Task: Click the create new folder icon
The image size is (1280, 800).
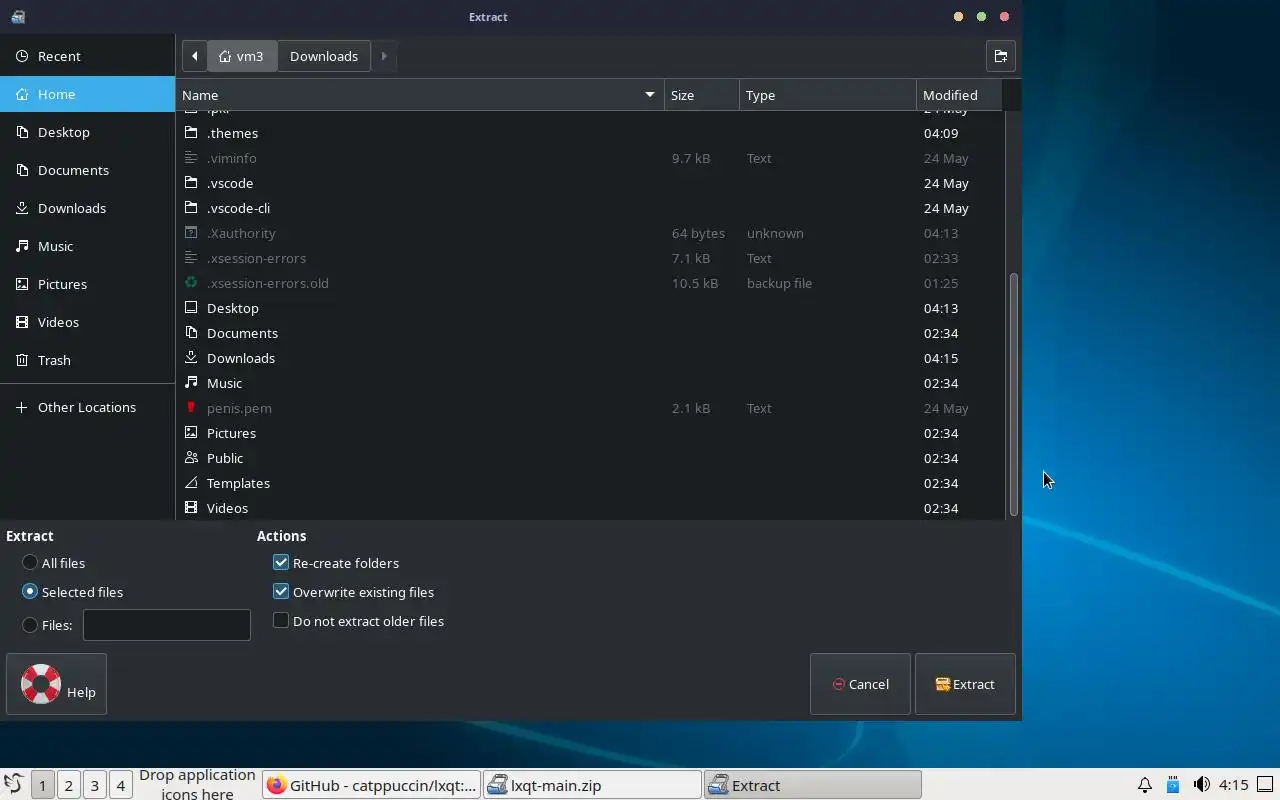Action: tap(1000, 56)
